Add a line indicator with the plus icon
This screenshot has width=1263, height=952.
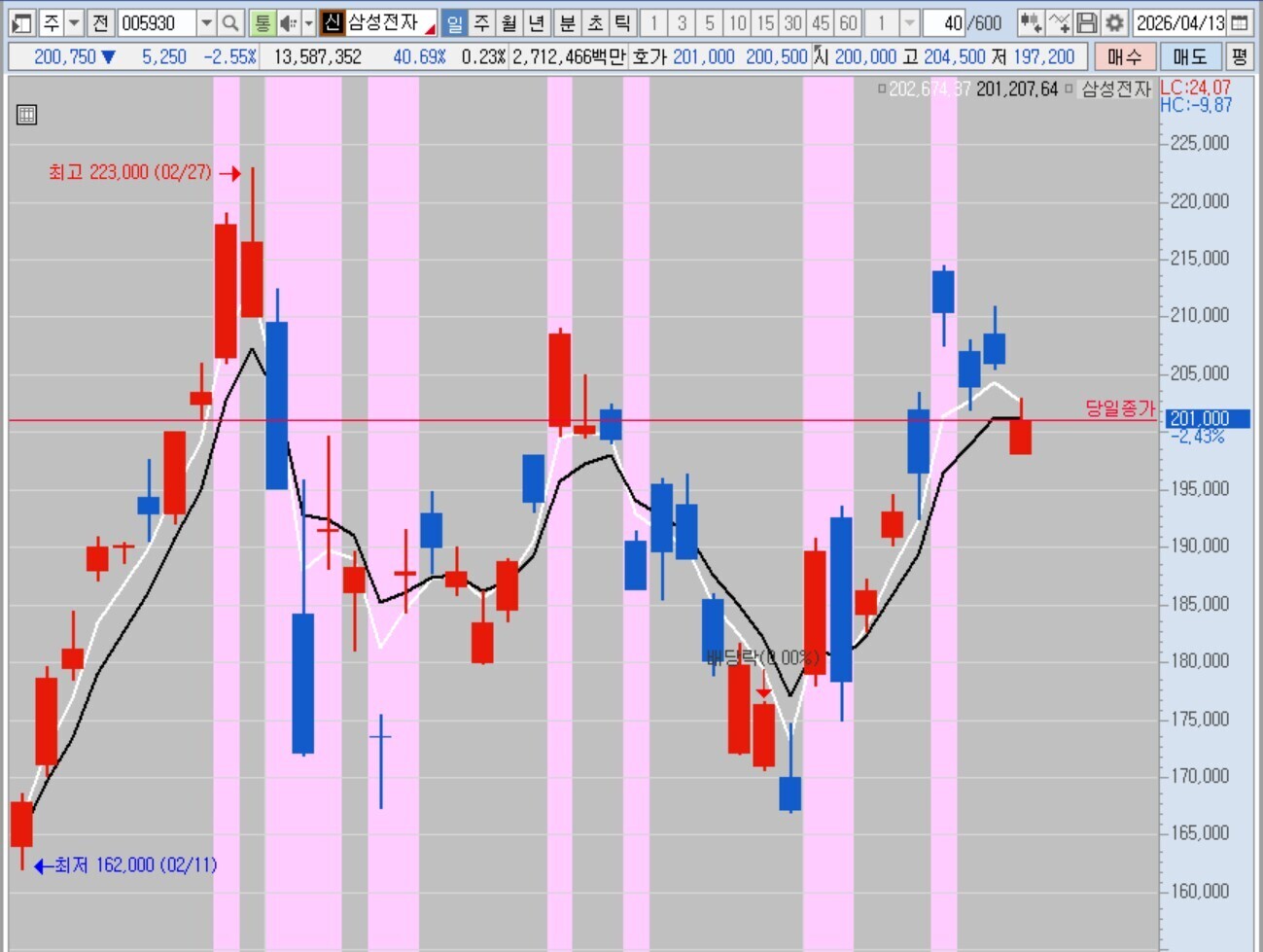[x=1059, y=22]
